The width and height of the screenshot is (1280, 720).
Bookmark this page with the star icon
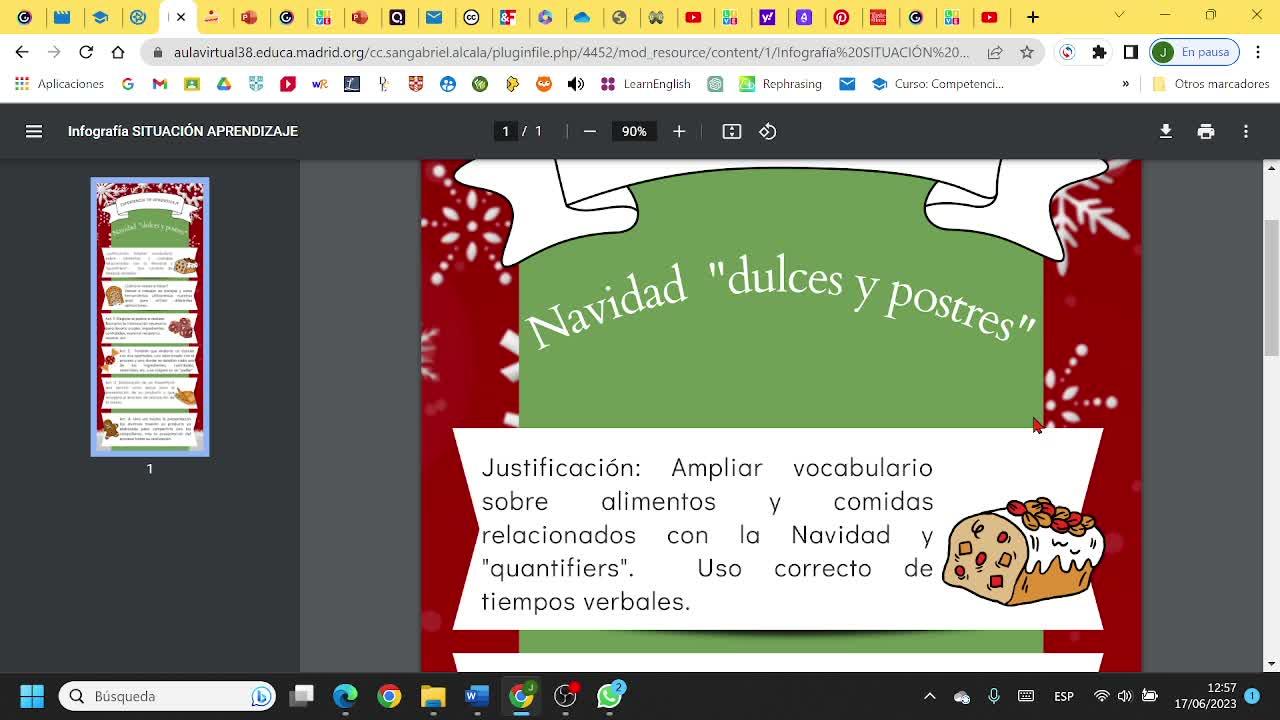coord(1027,52)
